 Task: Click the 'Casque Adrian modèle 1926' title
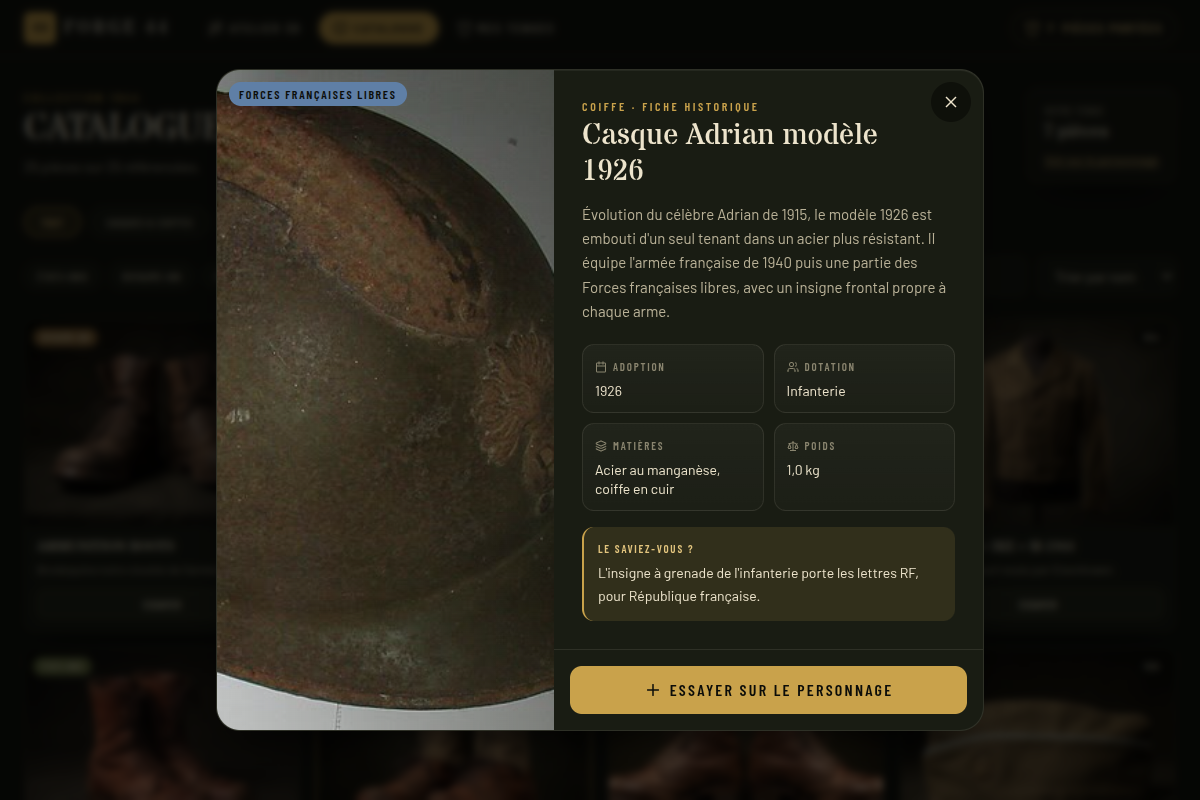coord(730,152)
